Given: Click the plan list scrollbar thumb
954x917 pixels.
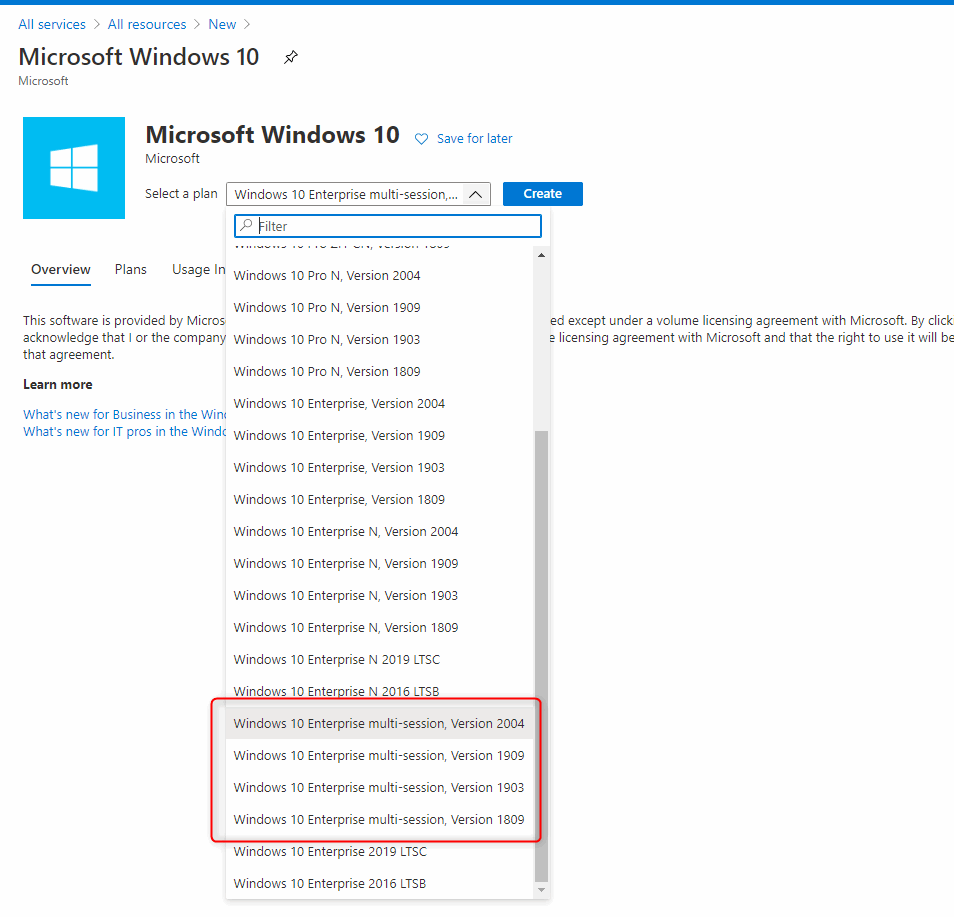Looking at the screenshot, I should pyautogui.click(x=541, y=656).
